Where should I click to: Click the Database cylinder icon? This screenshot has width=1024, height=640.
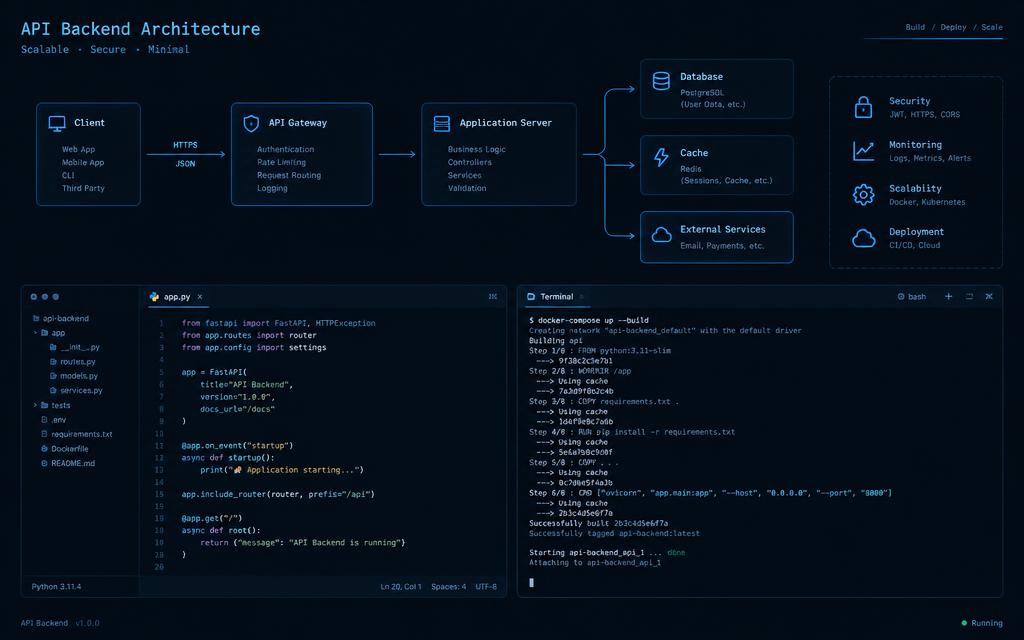[661, 81]
